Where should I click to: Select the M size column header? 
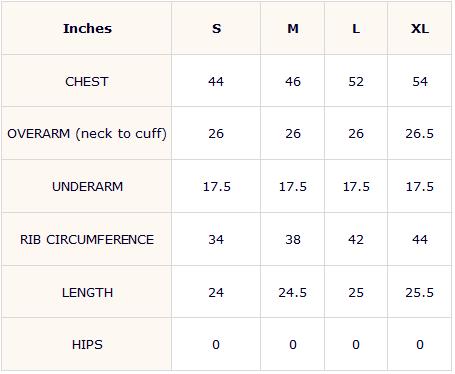pyautogui.click(x=293, y=29)
